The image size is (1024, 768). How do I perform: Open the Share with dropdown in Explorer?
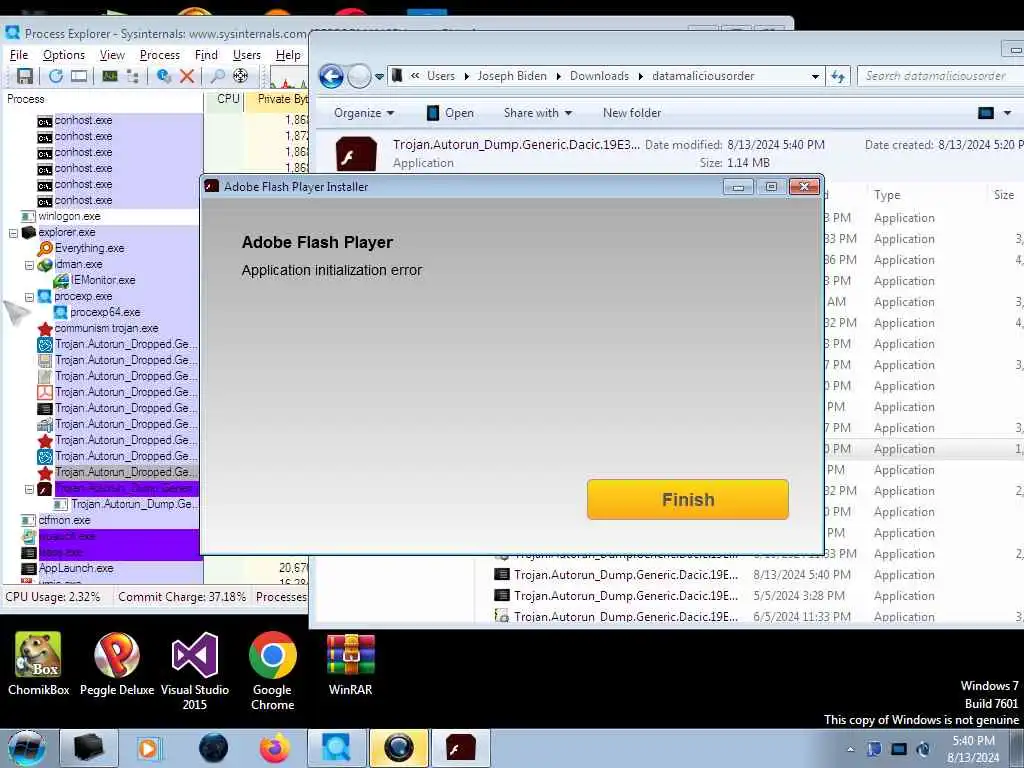[537, 113]
